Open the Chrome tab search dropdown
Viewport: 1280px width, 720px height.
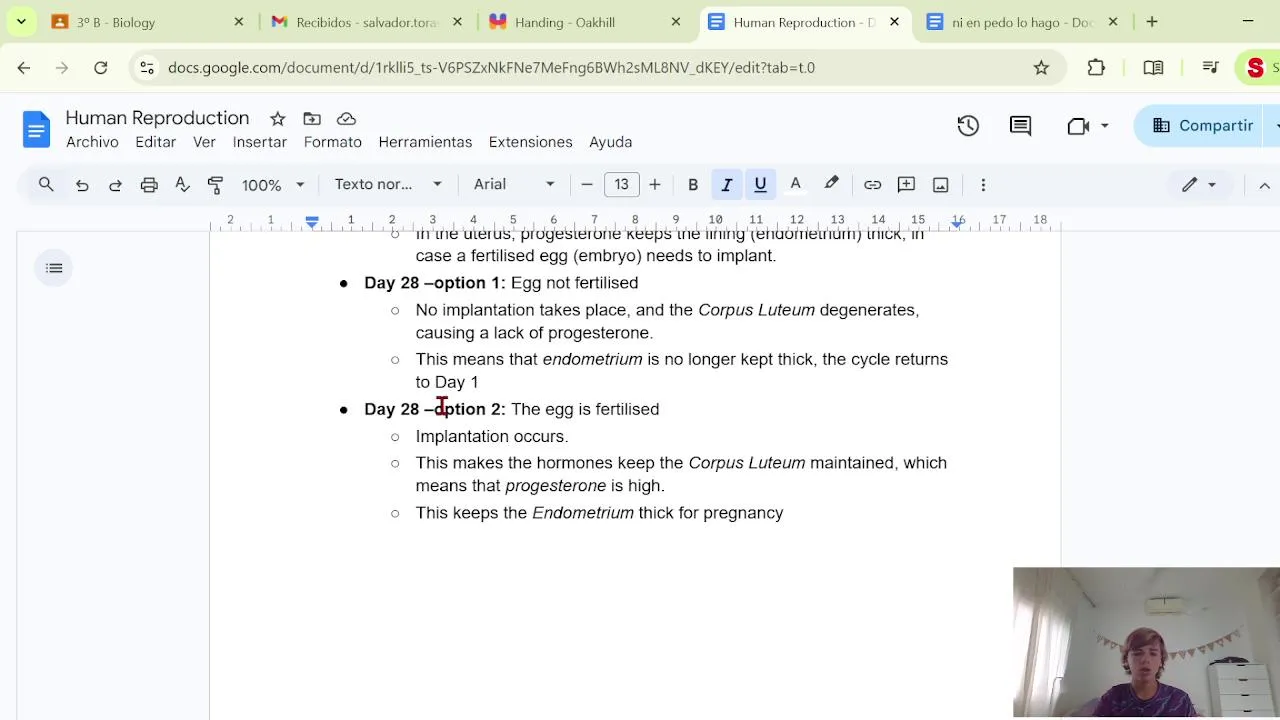(x=21, y=21)
